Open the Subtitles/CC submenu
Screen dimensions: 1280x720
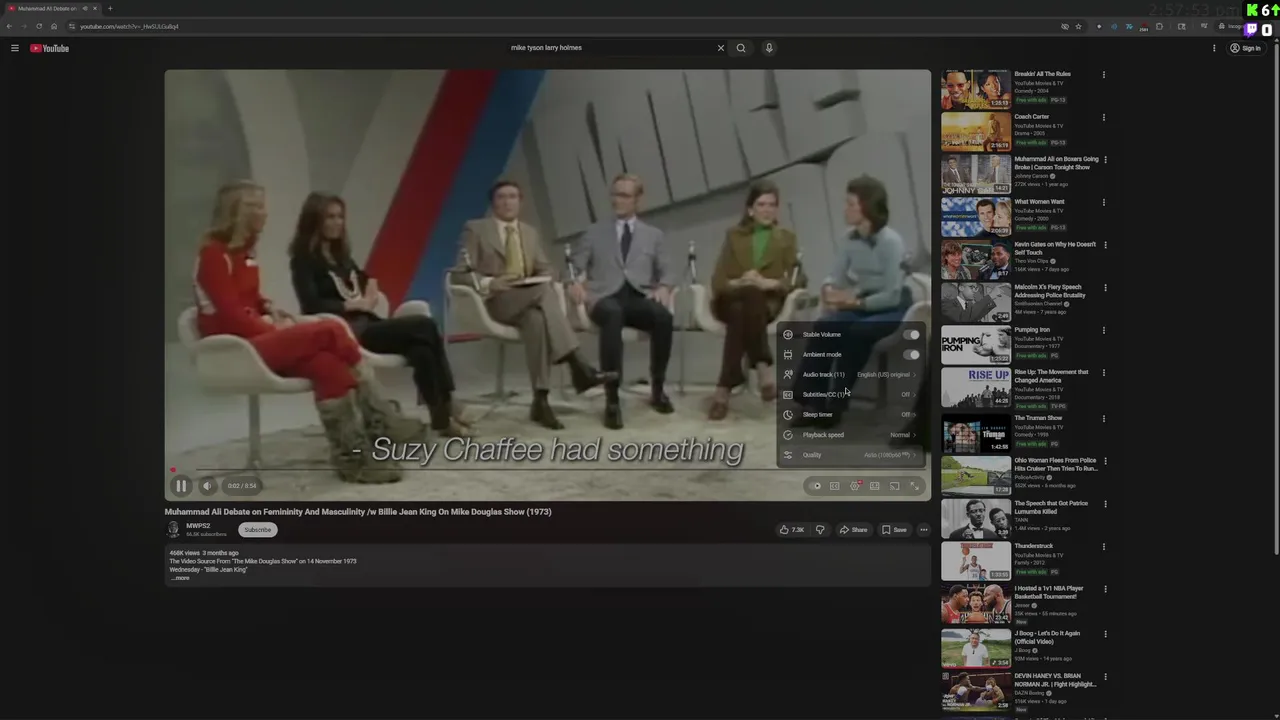[x=851, y=395]
